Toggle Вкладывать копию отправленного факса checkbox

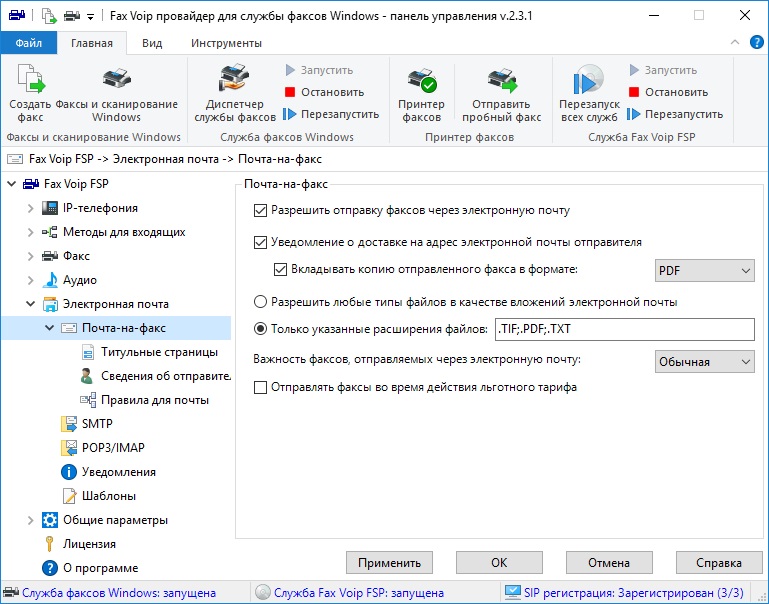point(281,269)
